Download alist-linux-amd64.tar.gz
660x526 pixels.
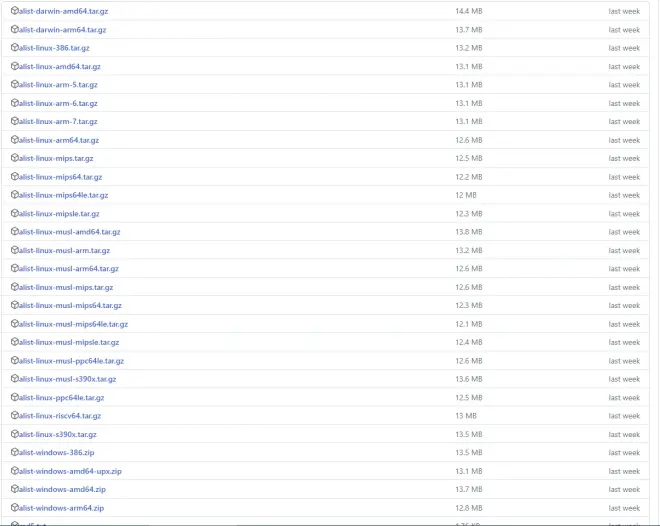click(59, 66)
